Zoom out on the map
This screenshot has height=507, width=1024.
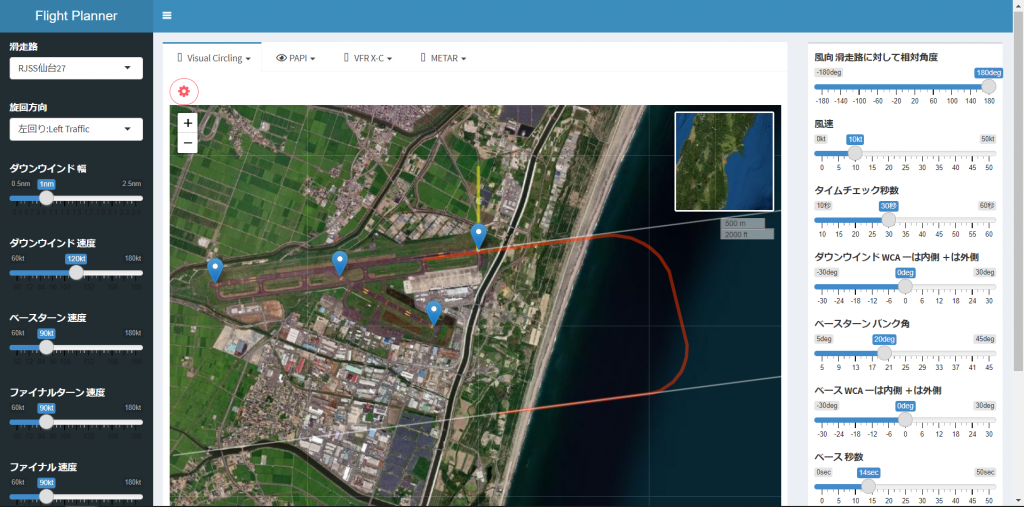(188, 143)
